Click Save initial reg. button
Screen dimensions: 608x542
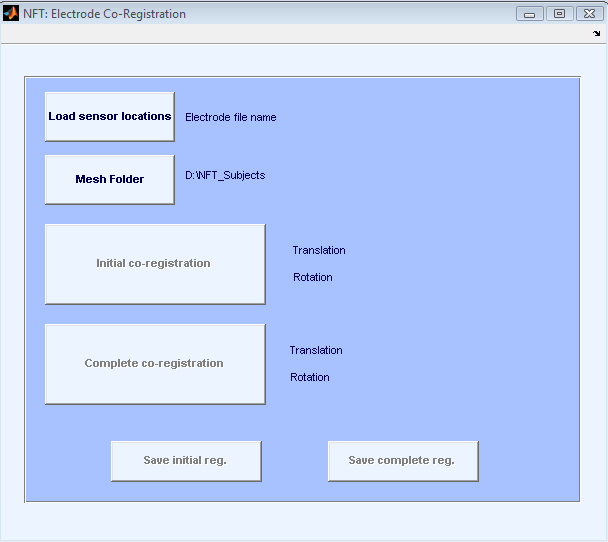point(186,461)
